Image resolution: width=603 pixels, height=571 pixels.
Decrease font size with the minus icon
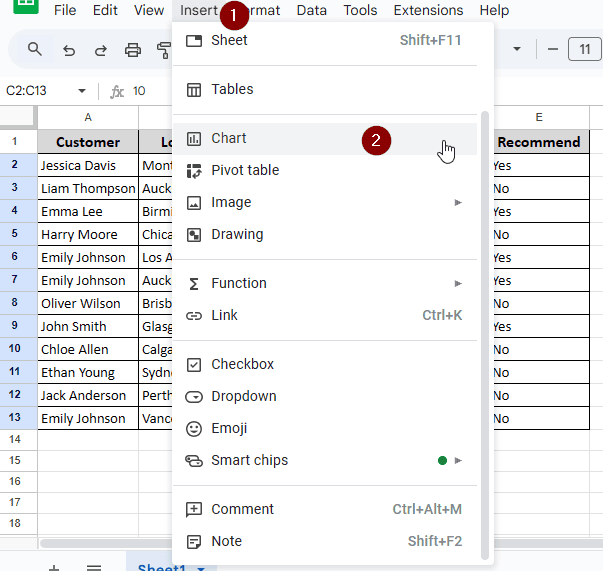(553, 49)
